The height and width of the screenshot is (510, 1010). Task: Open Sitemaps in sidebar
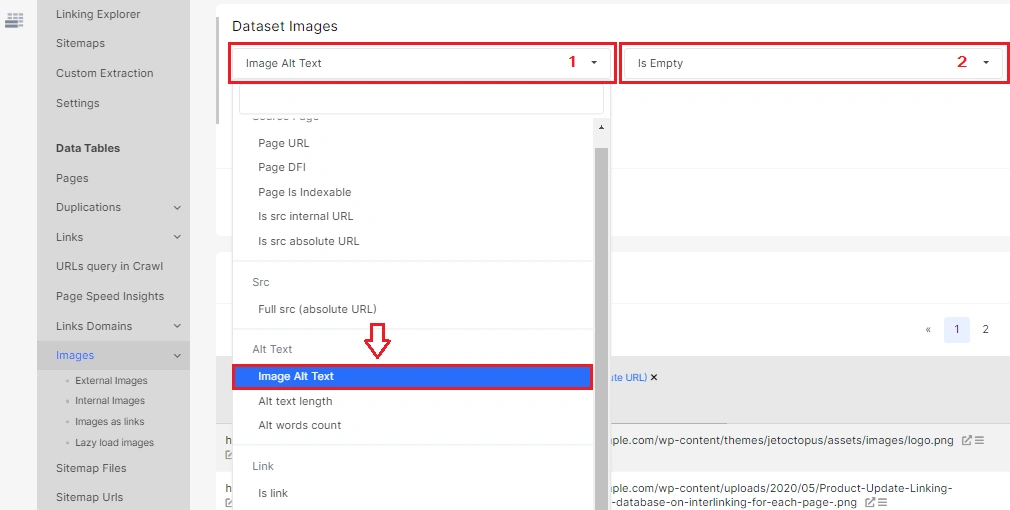point(81,43)
